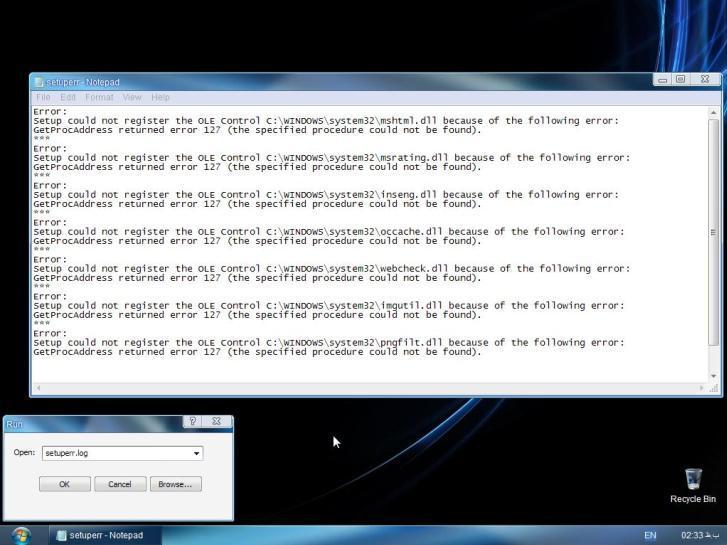Click the vertical scrollbar up arrow in Notepad
Screen dimensions: 727x545
(x=714, y=112)
